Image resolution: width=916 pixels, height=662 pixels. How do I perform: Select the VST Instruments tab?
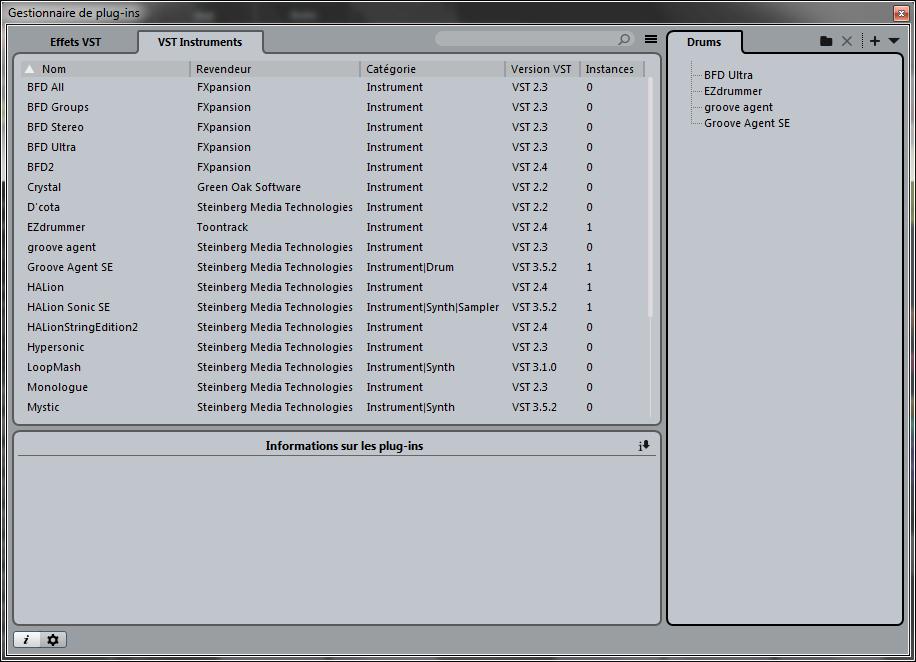click(x=200, y=42)
